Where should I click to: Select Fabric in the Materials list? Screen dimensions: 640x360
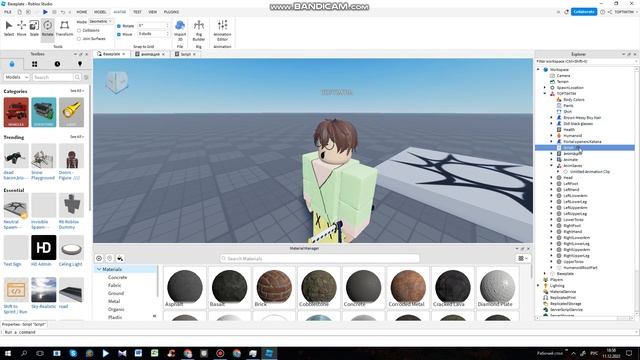point(114,285)
